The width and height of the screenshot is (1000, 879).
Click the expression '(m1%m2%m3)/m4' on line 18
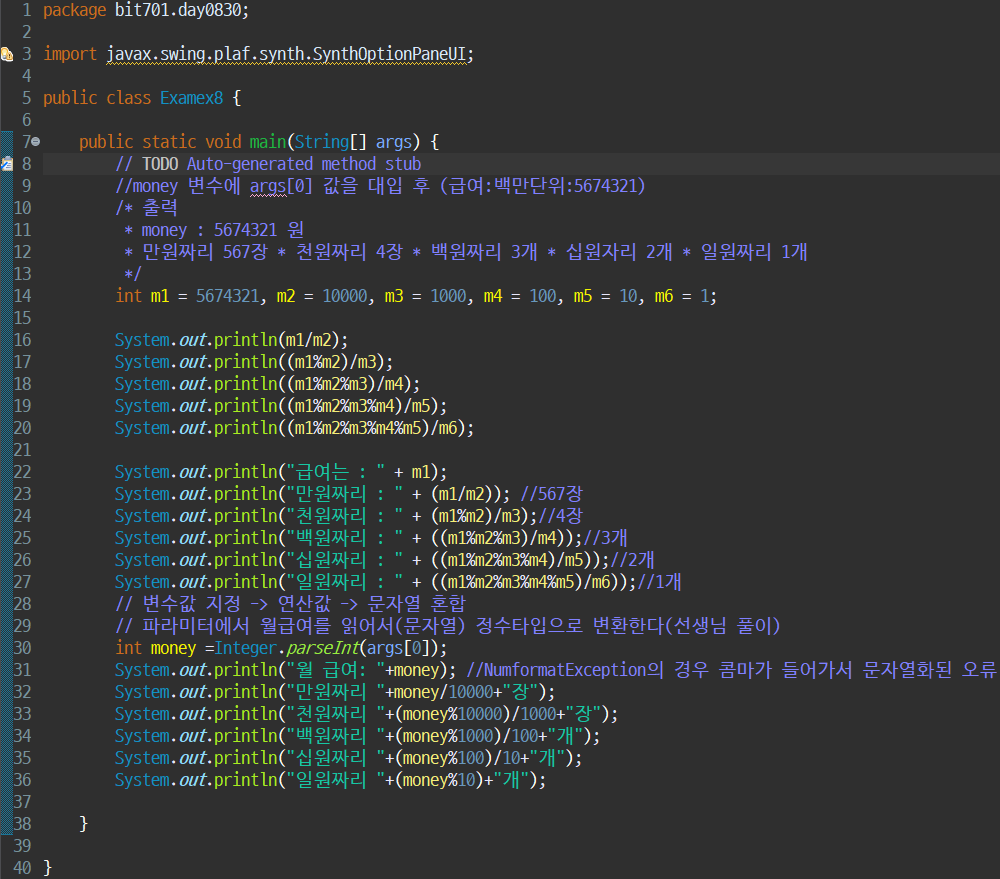click(345, 384)
